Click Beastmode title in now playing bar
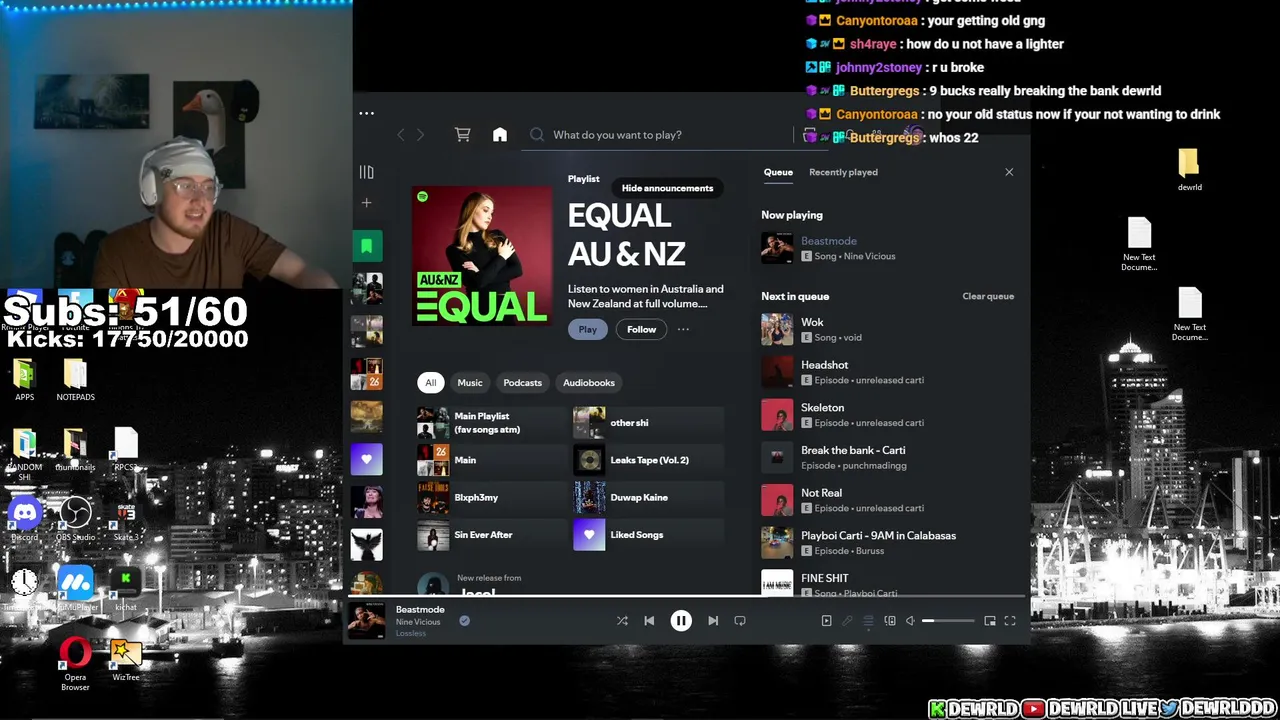1280x720 pixels. point(420,609)
